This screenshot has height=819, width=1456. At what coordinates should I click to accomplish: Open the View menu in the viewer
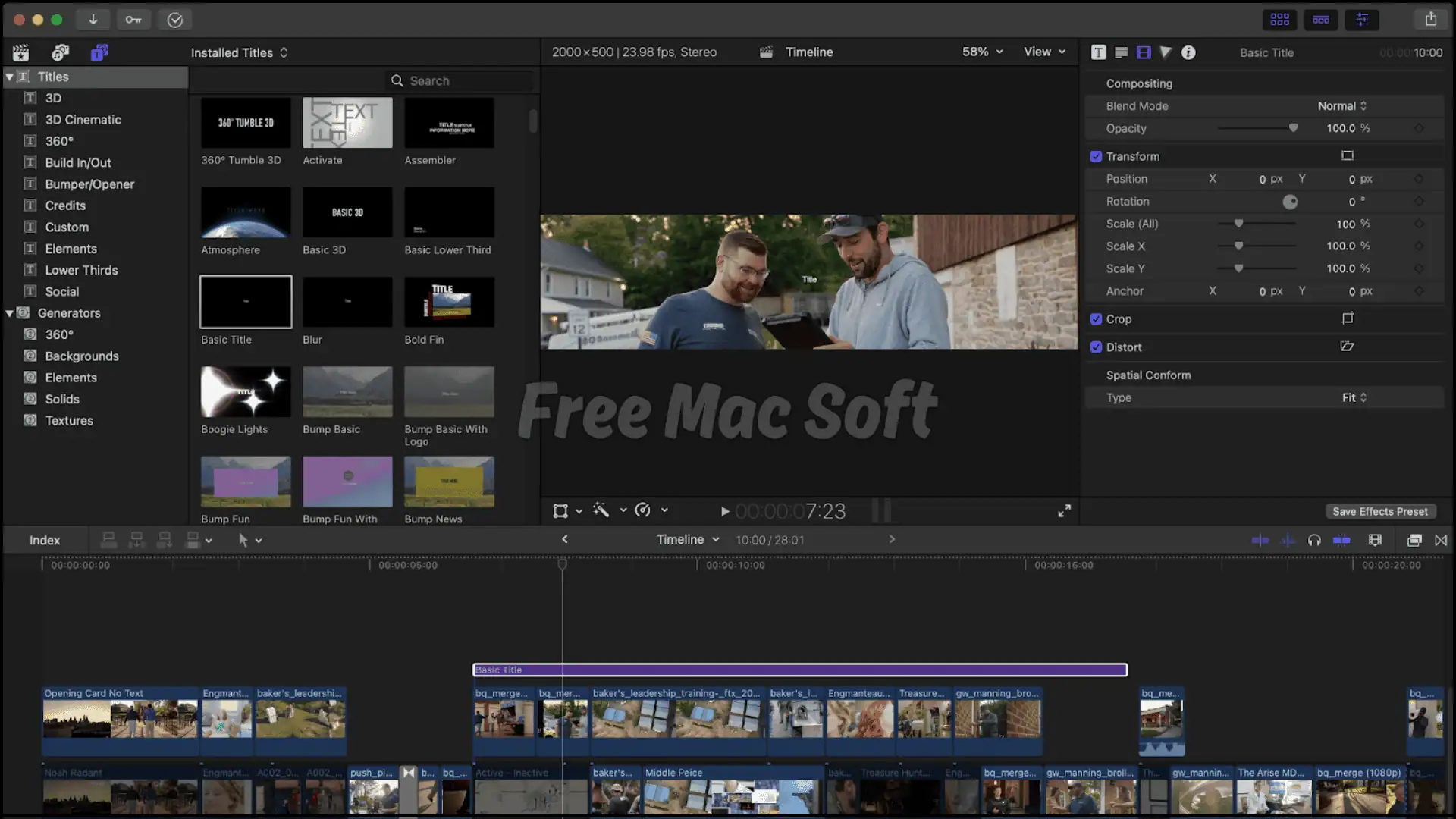[1043, 52]
